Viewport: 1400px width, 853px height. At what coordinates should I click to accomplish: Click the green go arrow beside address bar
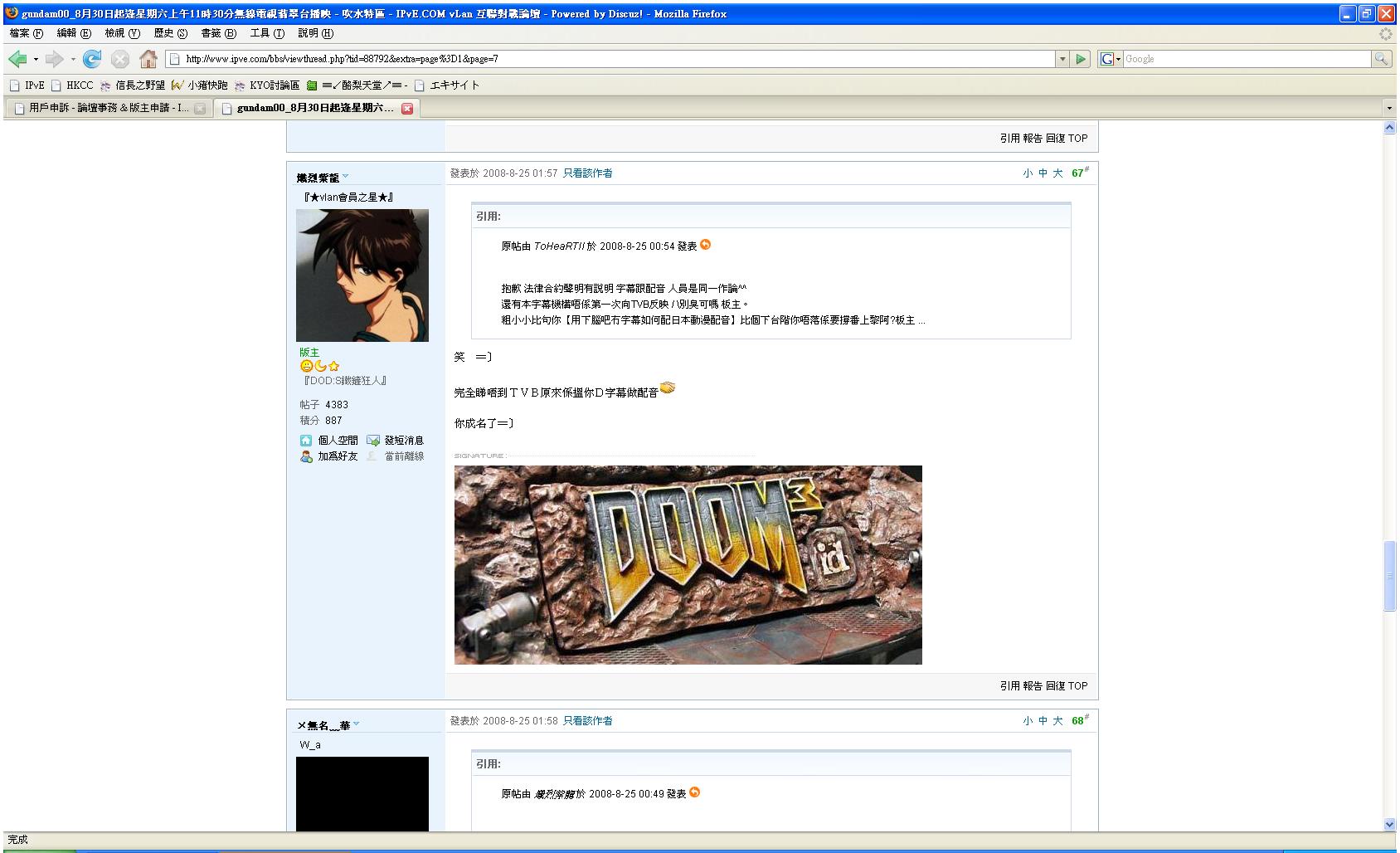pyautogui.click(x=1080, y=59)
